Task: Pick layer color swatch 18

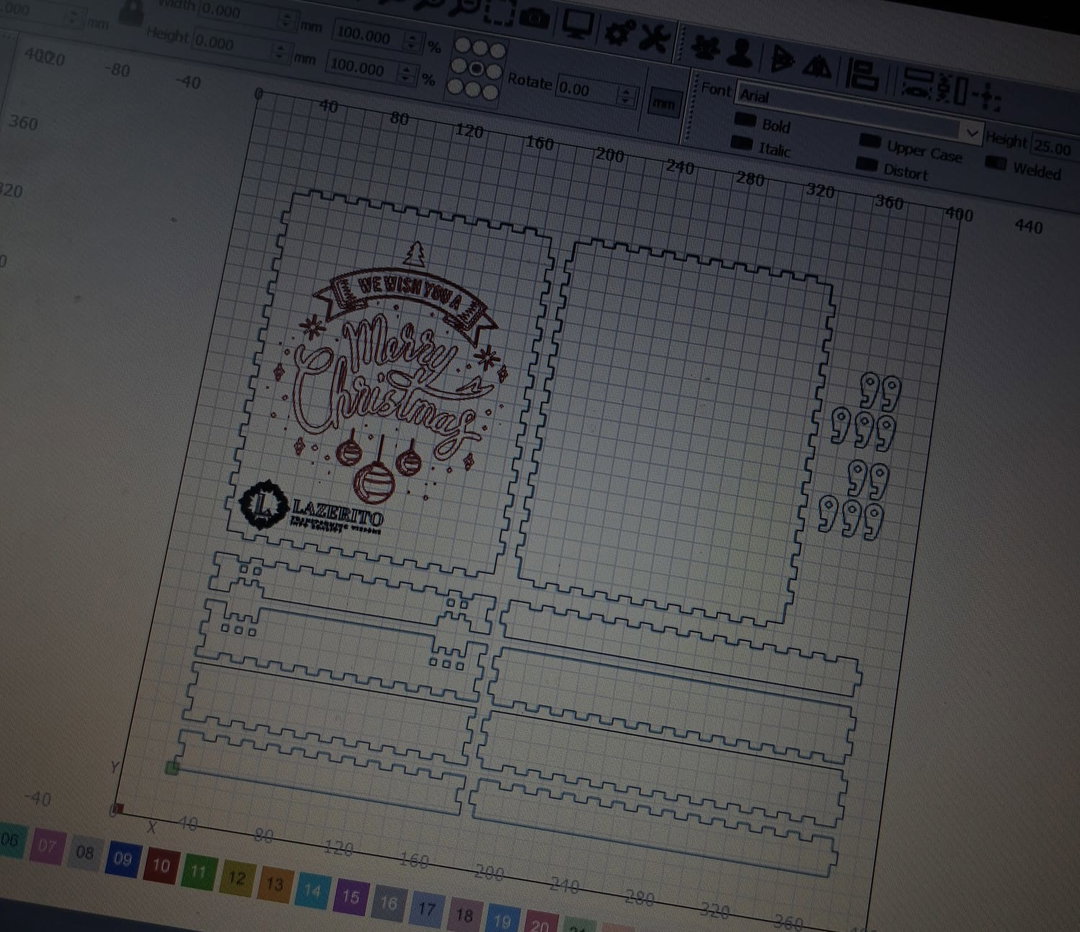Action: tap(464, 915)
